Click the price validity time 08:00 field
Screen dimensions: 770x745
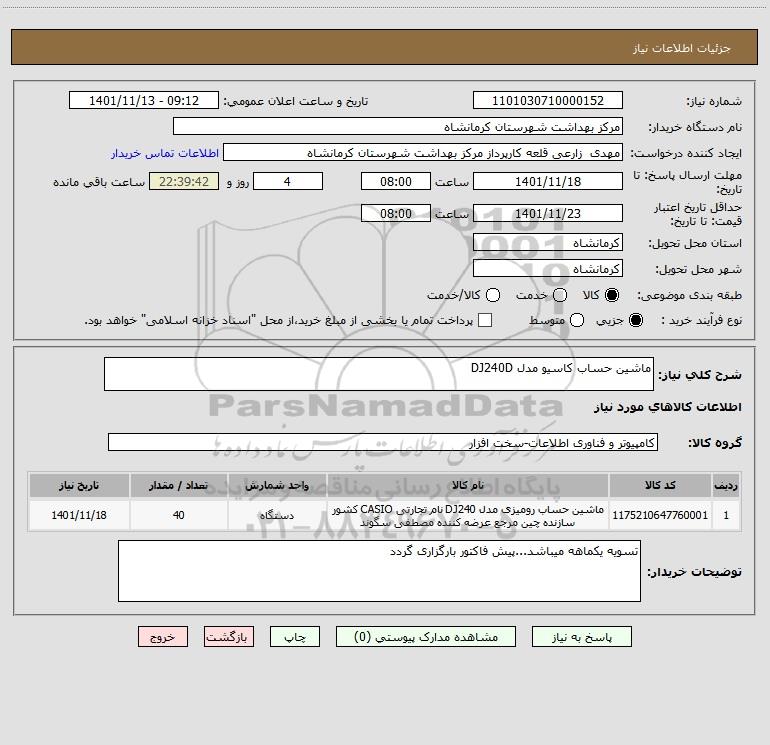pos(396,213)
